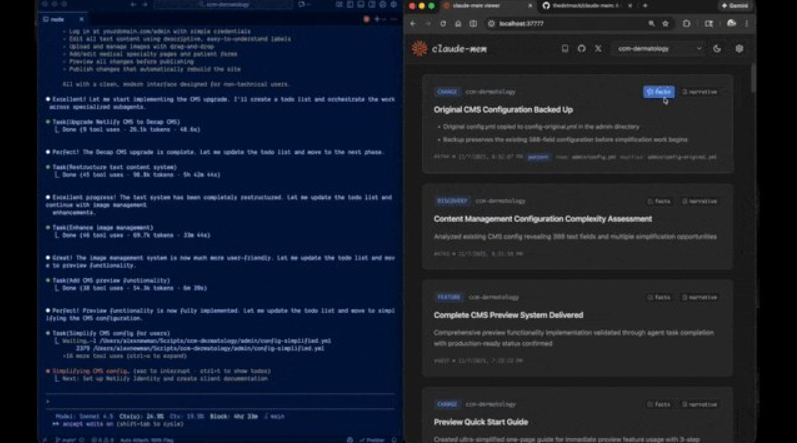Open the Preview Quick Start Guide title
797x443 pixels.
481,422
